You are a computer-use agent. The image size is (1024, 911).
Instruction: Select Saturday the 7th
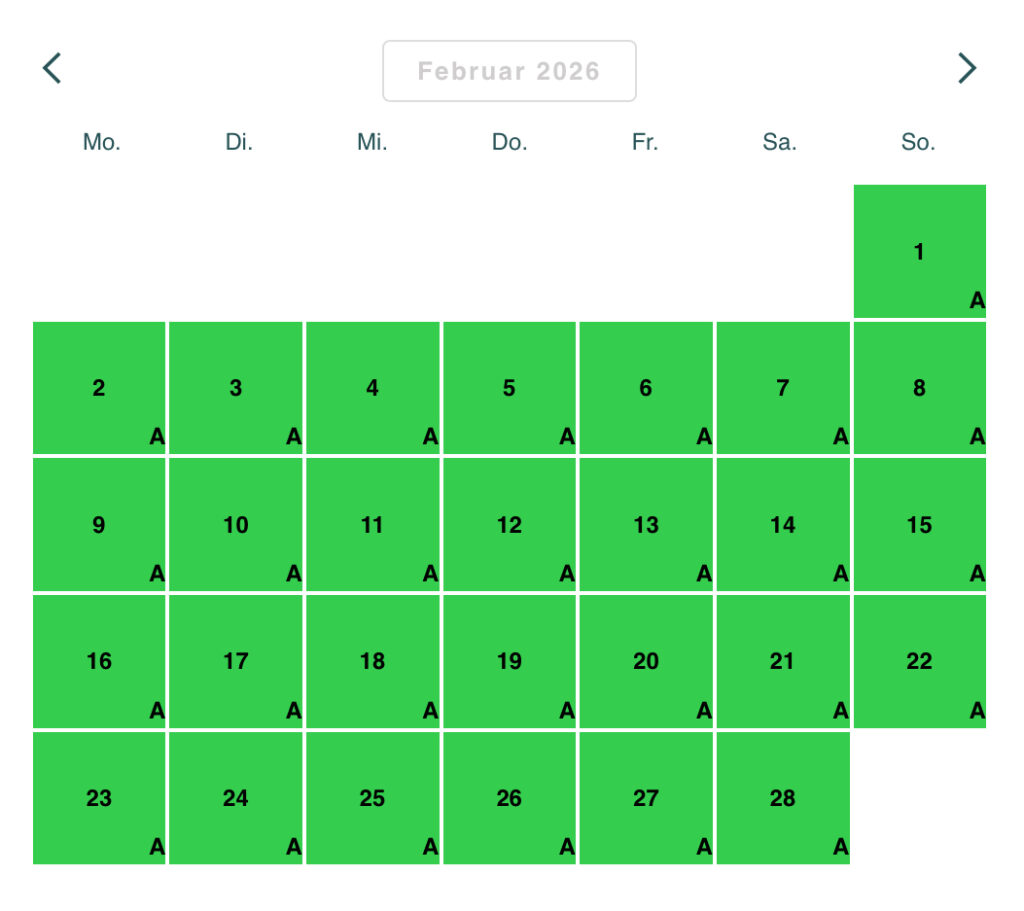(783, 388)
